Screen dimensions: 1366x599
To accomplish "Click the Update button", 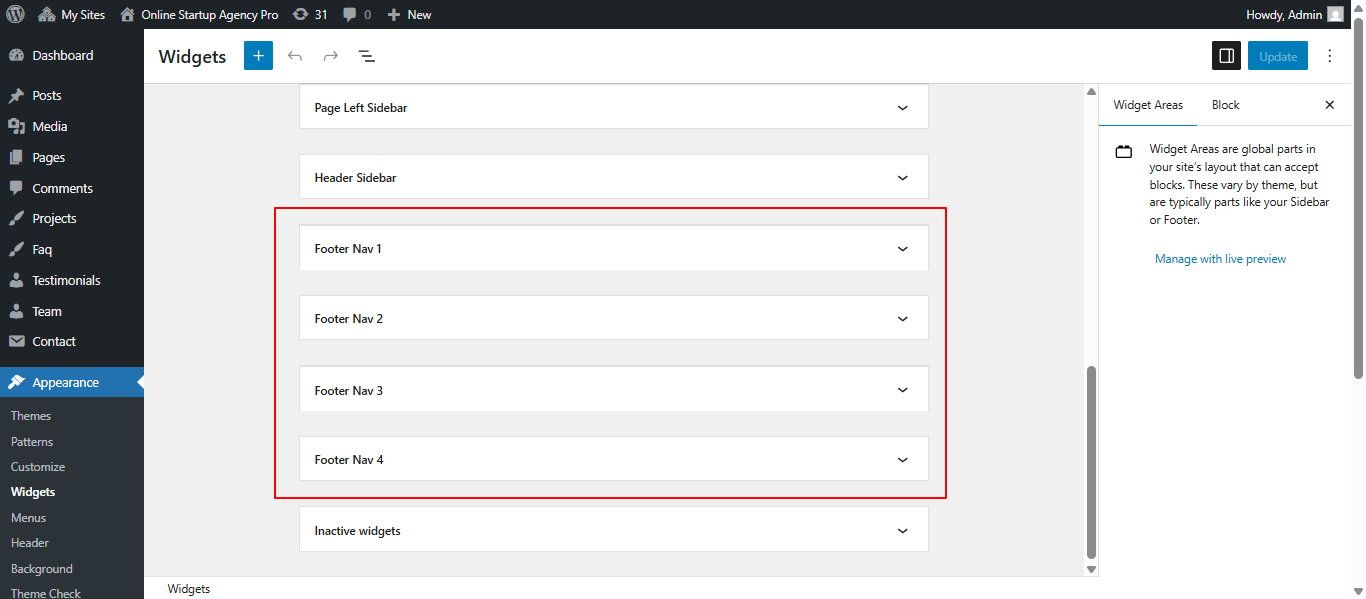I will click(x=1277, y=55).
